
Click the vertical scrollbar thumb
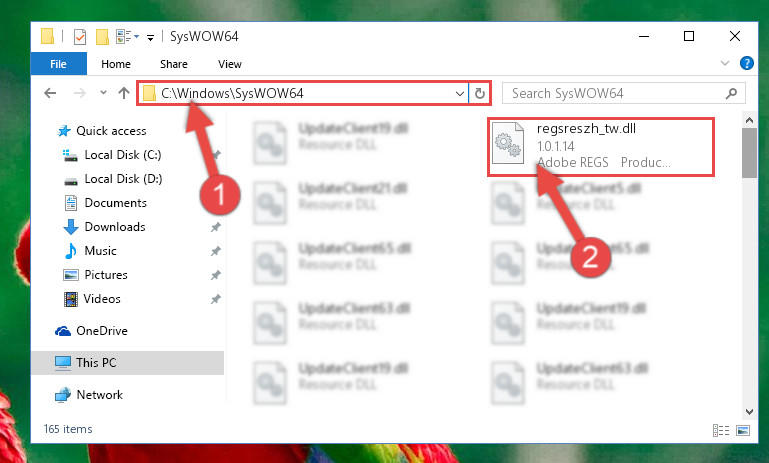(x=749, y=153)
